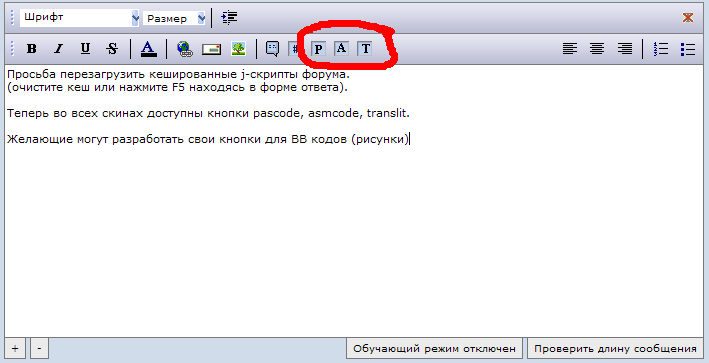Toggle Обучающий режим отключен button

point(434,349)
